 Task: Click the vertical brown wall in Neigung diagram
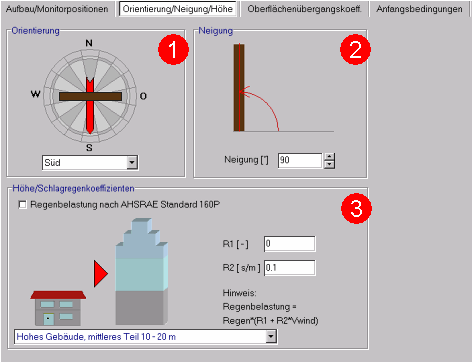tap(239, 88)
